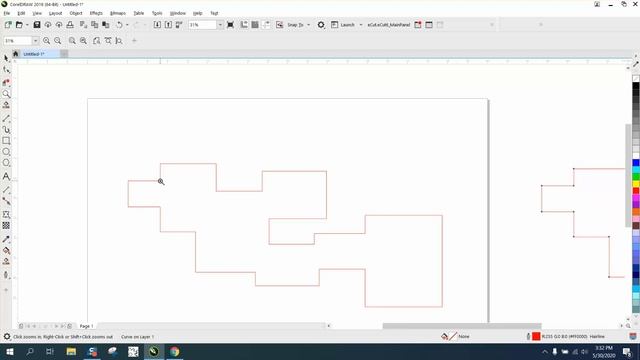Screen dimensions: 640x360
Task: Select the Connector tool
Action: pos(6,201)
